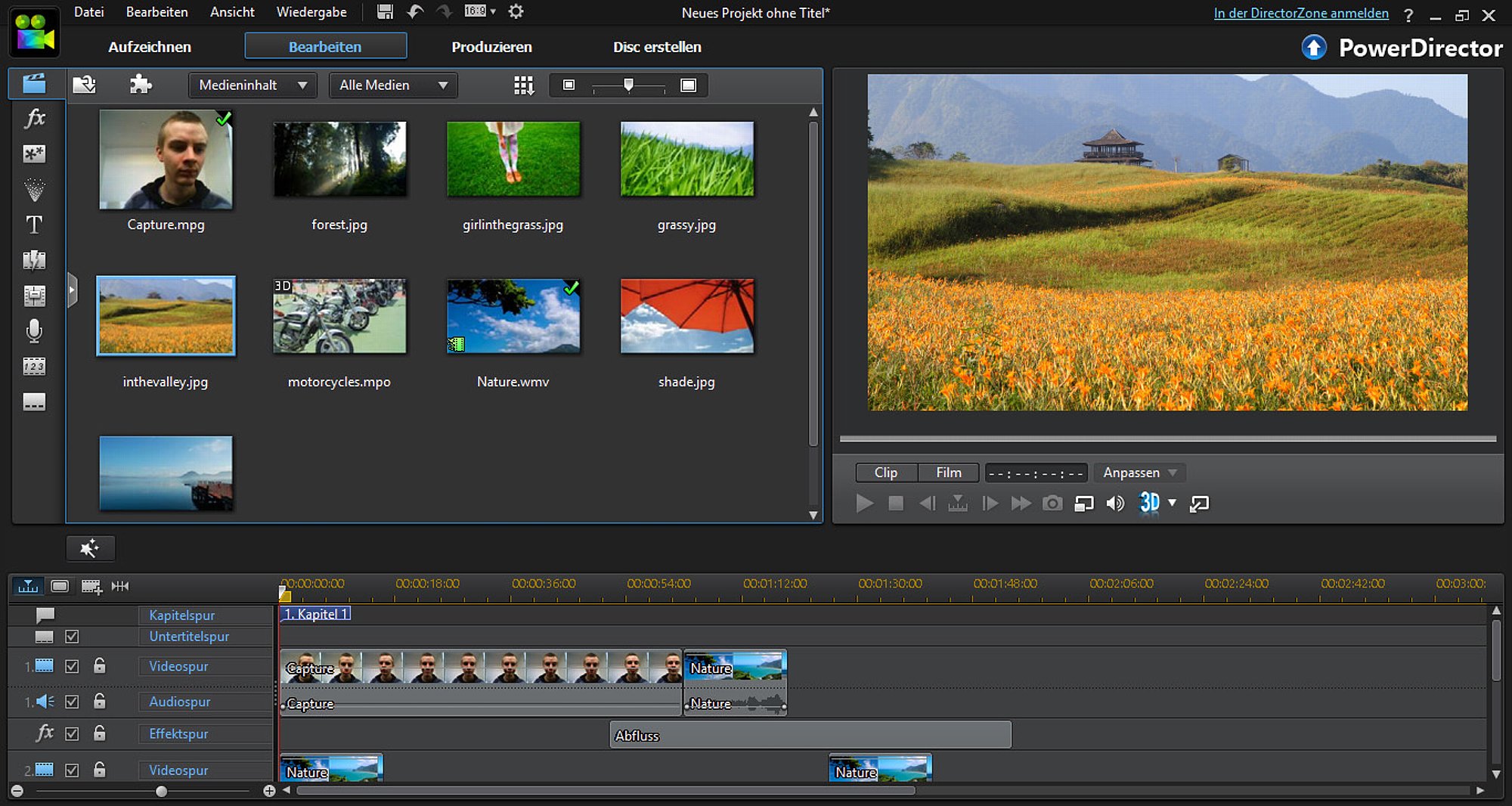This screenshot has height=806, width=1512.
Task: Click the DirectorZone sign-in link
Action: pyautogui.click(x=1300, y=13)
